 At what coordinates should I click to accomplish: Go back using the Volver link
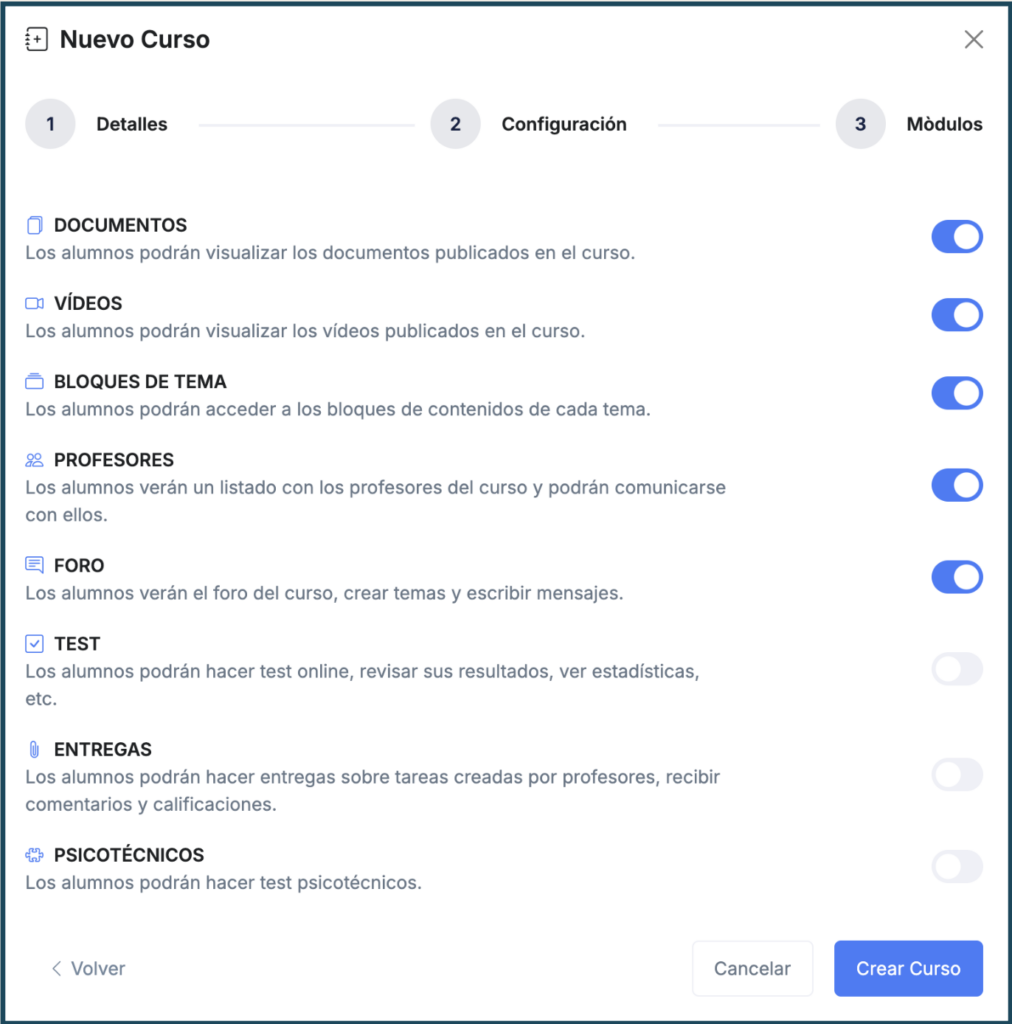(88, 968)
